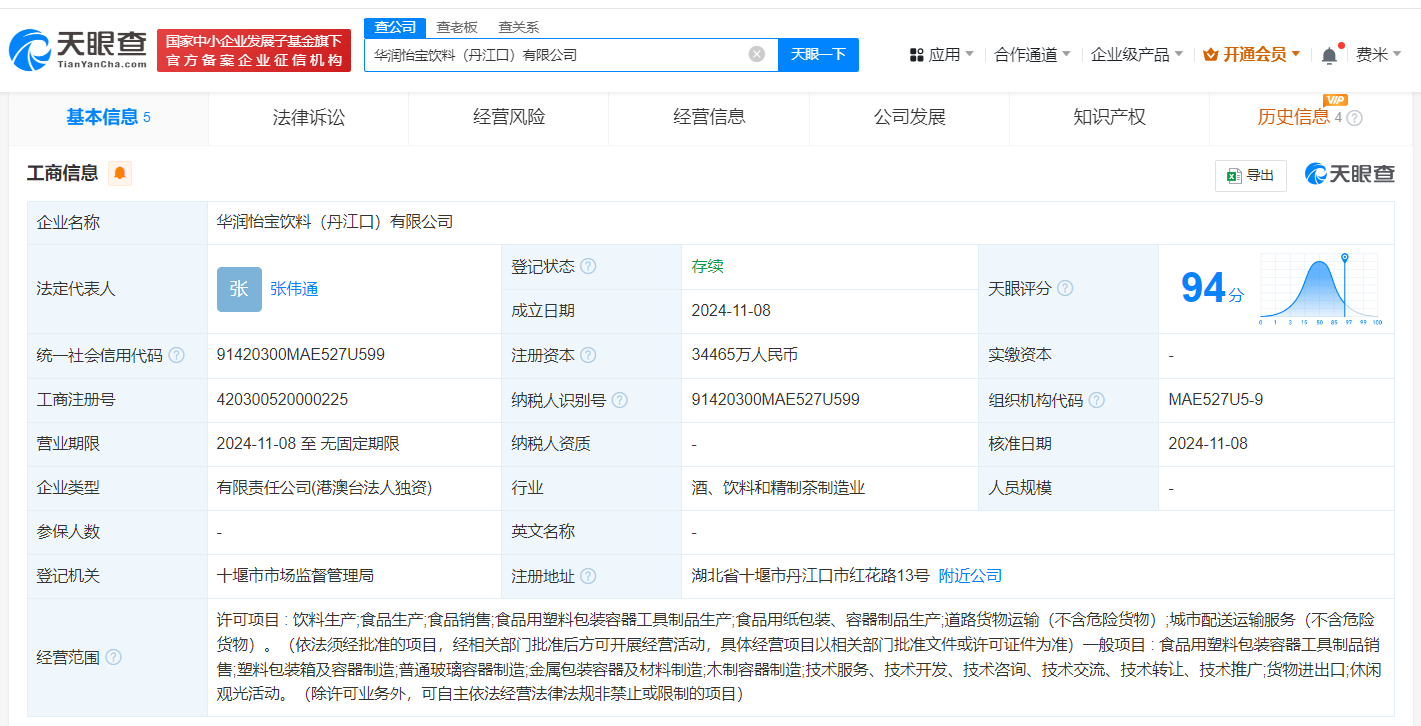Click help icon next to 经营范围
The height and width of the screenshot is (726, 1421).
point(114,657)
